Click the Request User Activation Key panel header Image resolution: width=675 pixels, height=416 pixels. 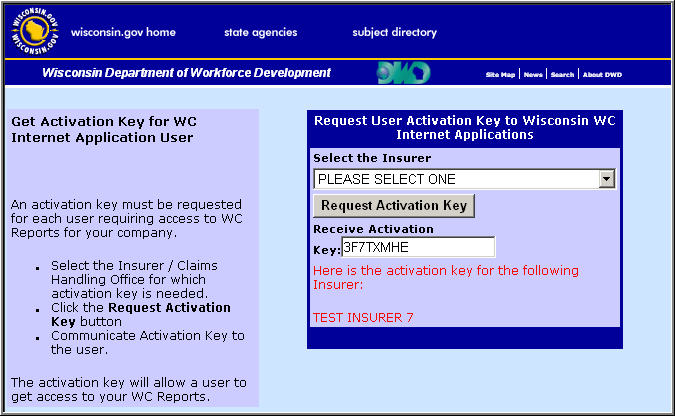[465, 127]
